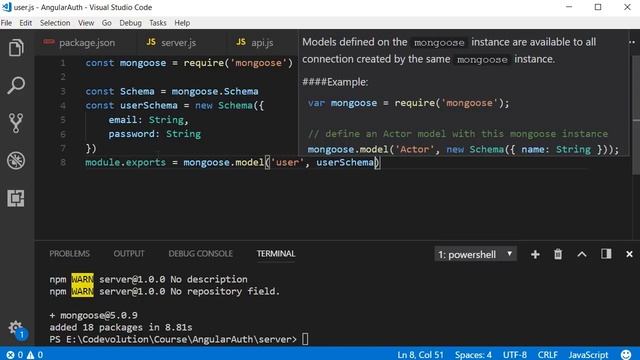Image resolution: width=640 pixels, height=360 pixels.
Task: Click the feedback smiley icon
Action: point(626,354)
